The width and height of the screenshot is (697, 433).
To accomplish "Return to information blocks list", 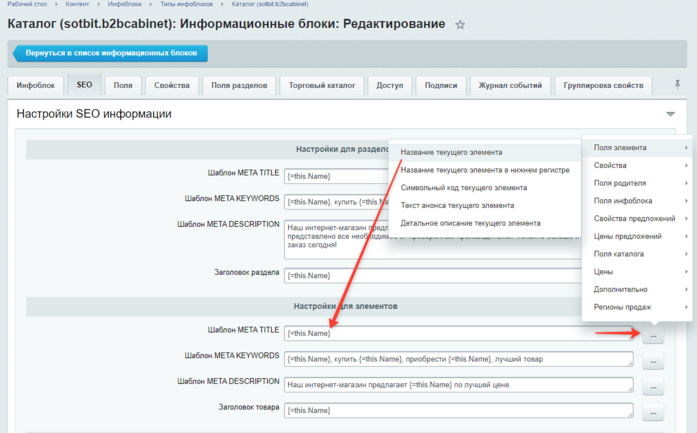I will (110, 53).
